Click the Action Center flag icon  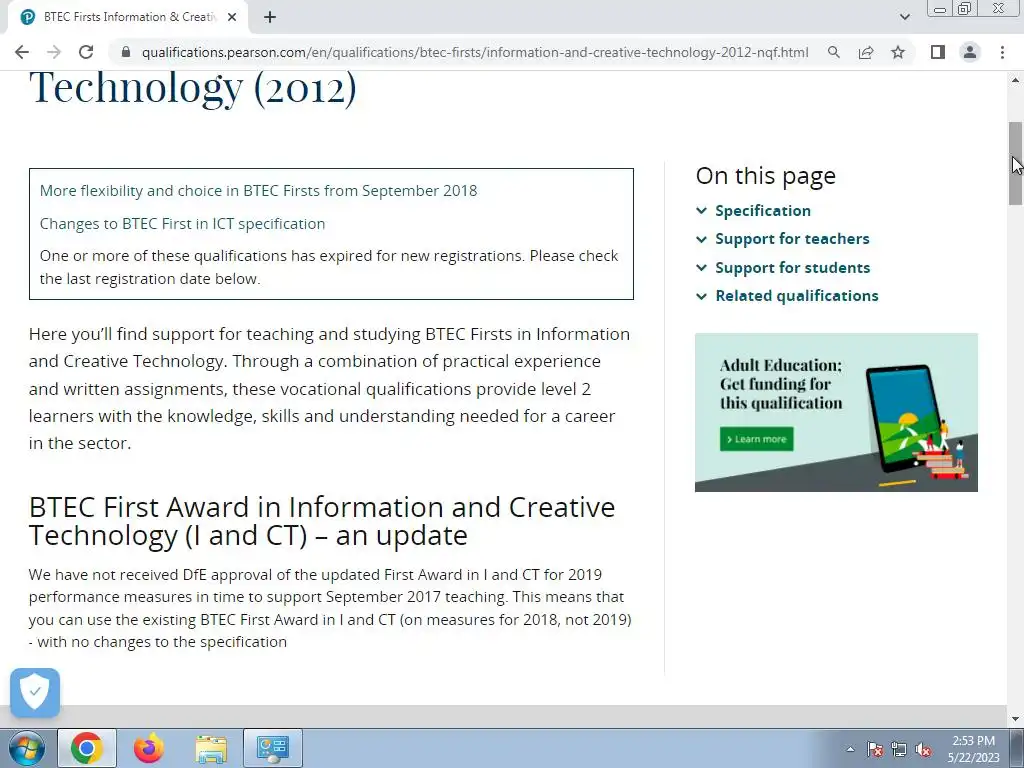click(x=875, y=749)
